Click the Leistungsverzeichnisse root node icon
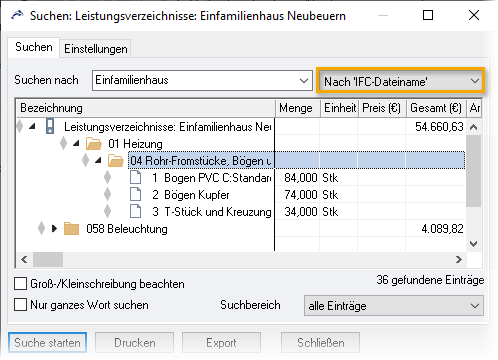Viewport: 498px width, 360px height. click(x=50, y=127)
